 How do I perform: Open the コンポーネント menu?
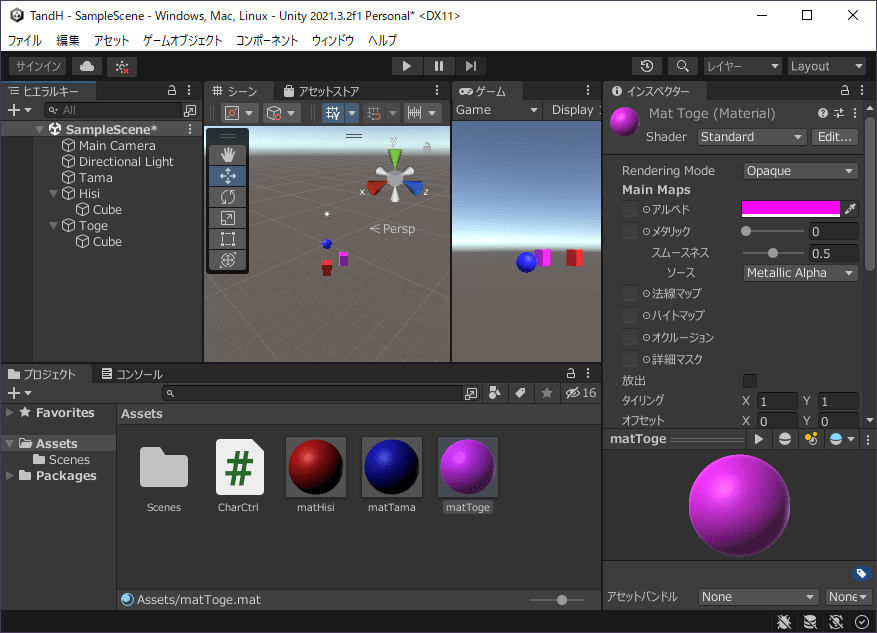click(267, 40)
